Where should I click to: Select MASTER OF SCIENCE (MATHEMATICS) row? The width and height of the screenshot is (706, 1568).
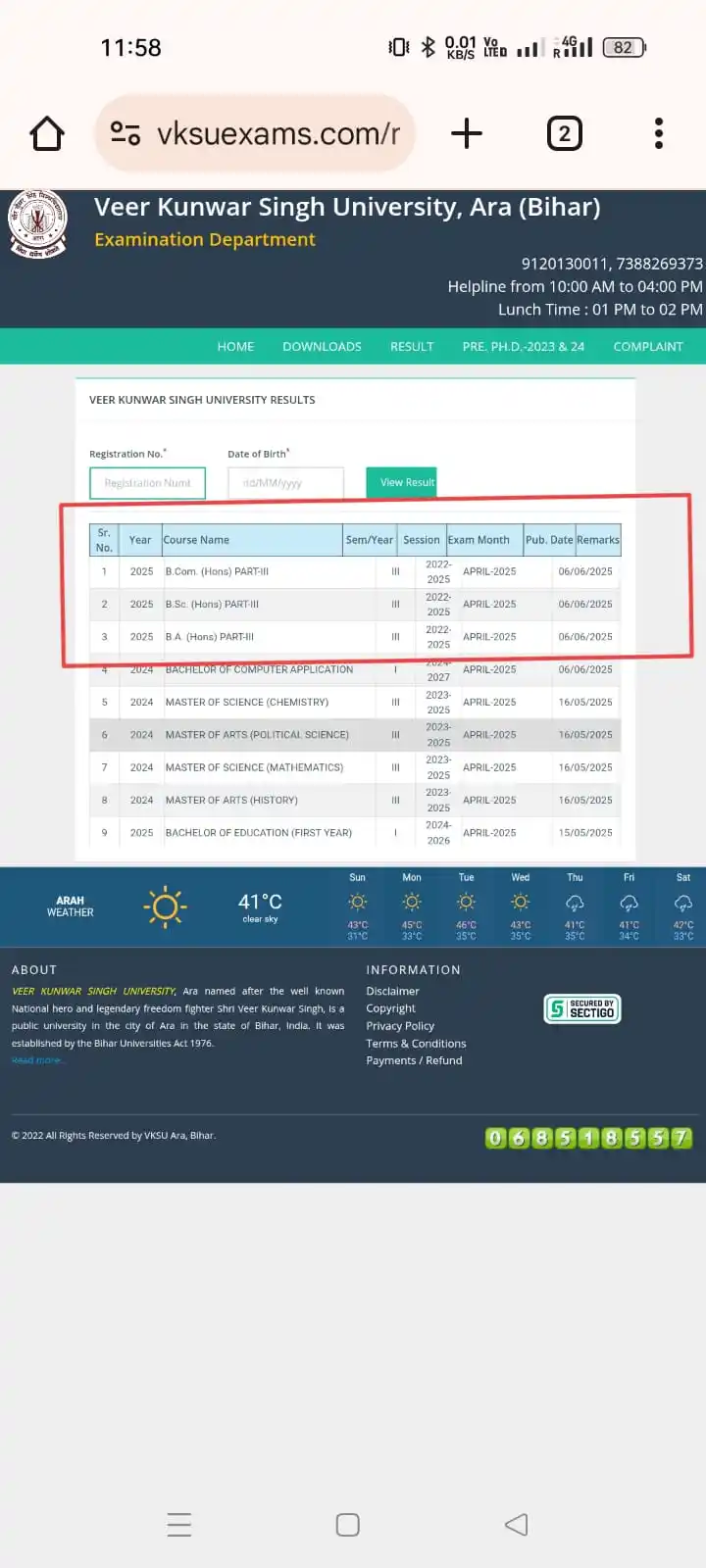[355, 768]
